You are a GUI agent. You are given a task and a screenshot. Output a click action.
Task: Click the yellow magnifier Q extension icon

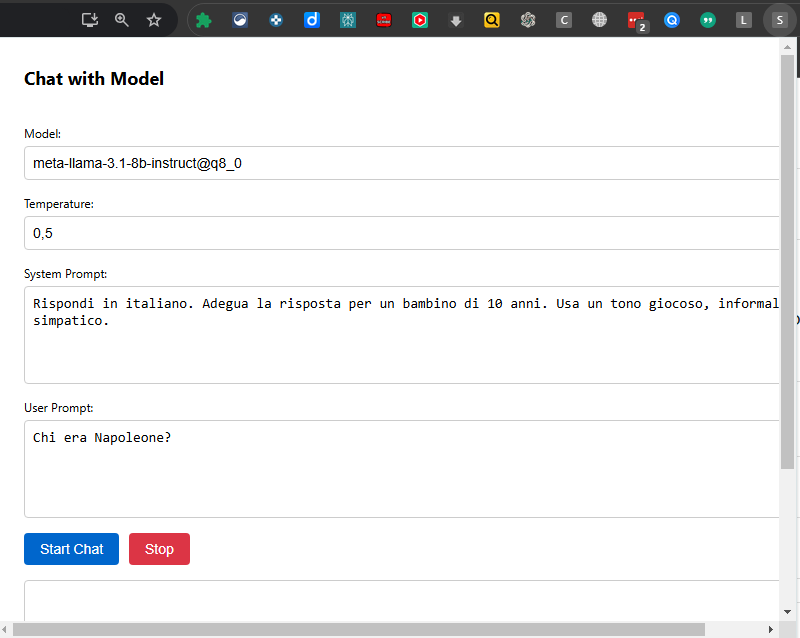[492, 19]
